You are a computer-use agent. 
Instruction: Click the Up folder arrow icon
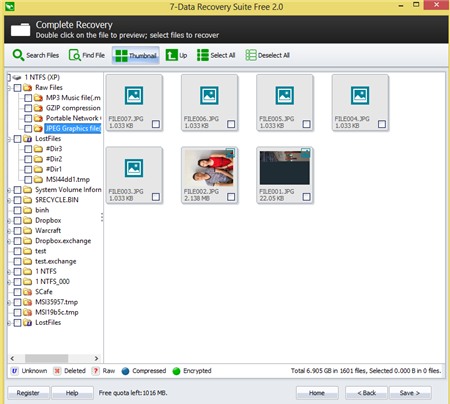pyautogui.click(x=172, y=55)
